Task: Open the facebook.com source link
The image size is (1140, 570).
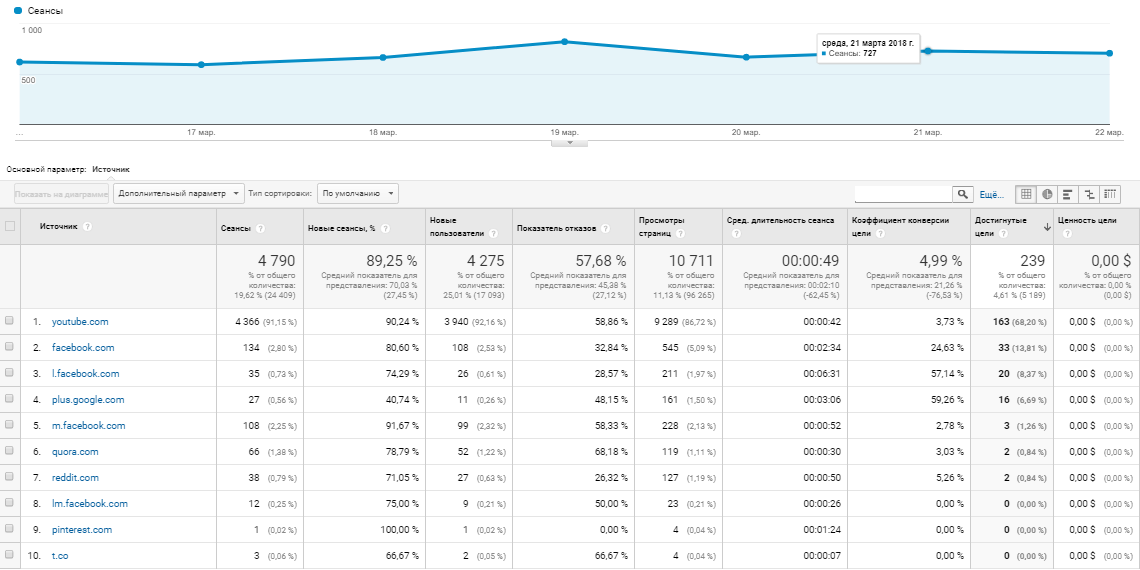Action: click(83, 348)
